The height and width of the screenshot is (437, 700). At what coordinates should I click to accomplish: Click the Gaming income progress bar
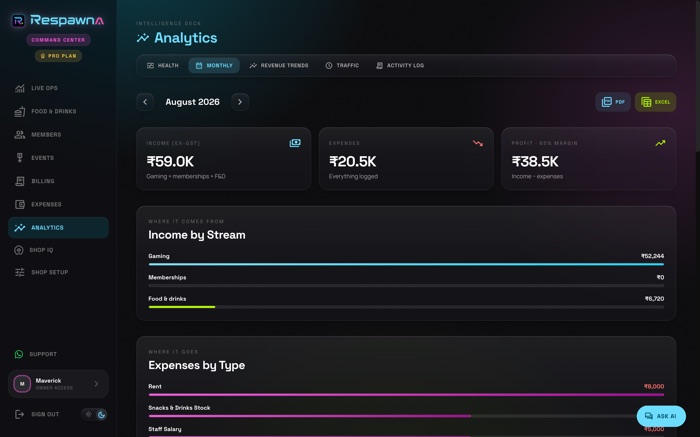click(406, 264)
